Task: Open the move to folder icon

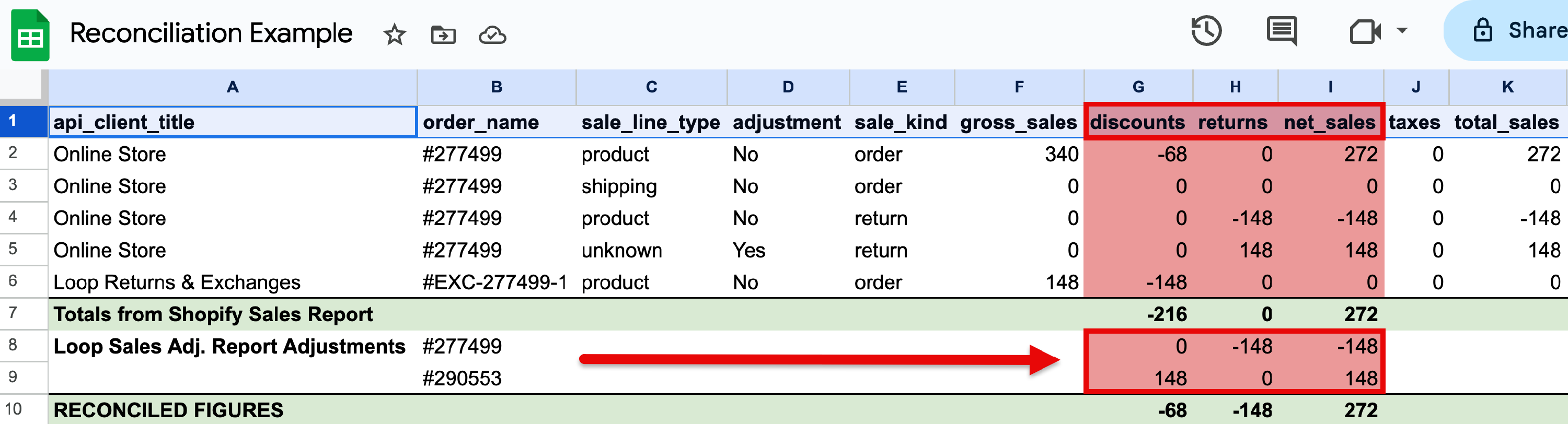Action: pyautogui.click(x=443, y=34)
